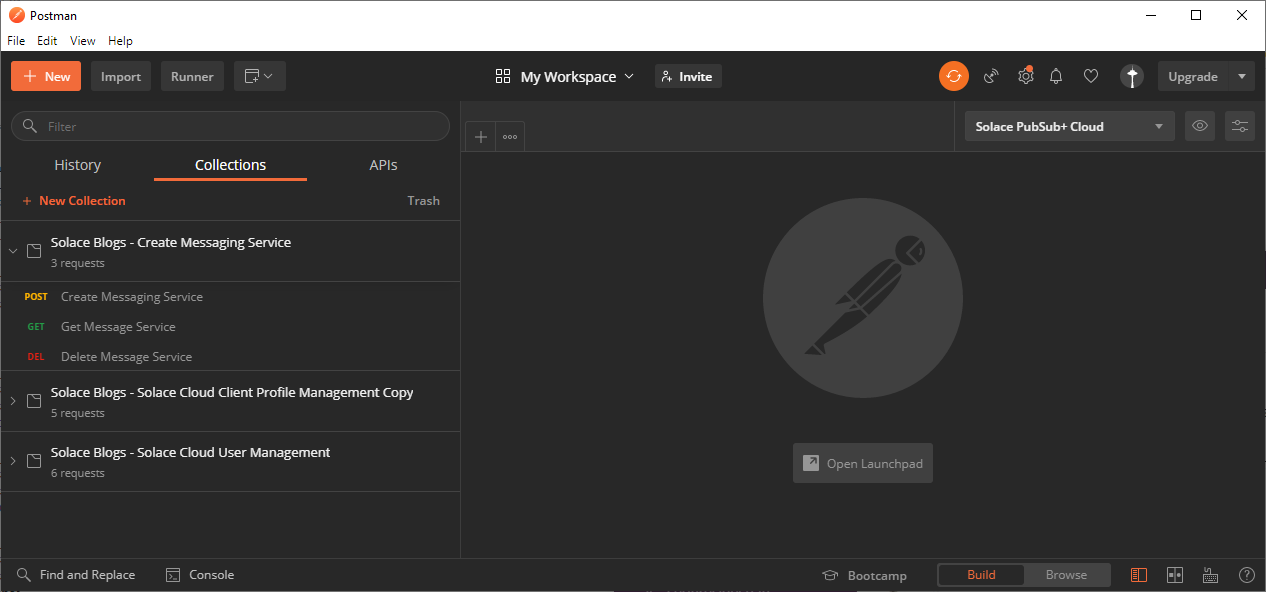Viewport: 1266px width, 592px height.
Task: Click the environment quick look eye icon
Action: pos(1200,126)
